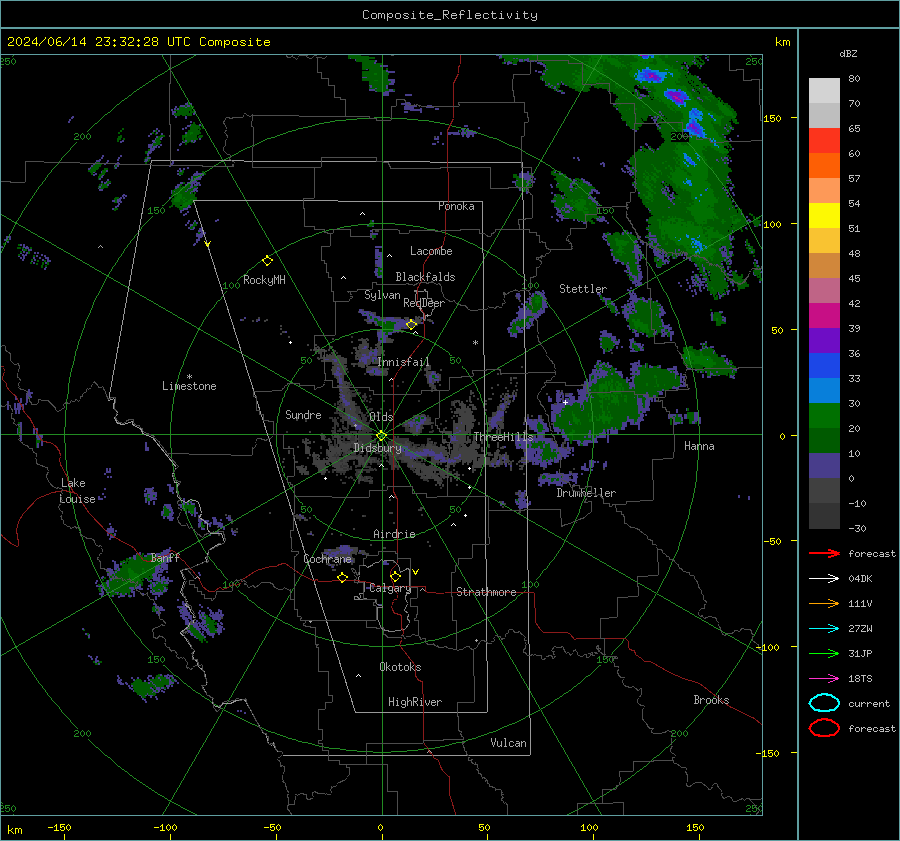
Task: Click the cyan current ellipse icon
Action: [x=824, y=703]
